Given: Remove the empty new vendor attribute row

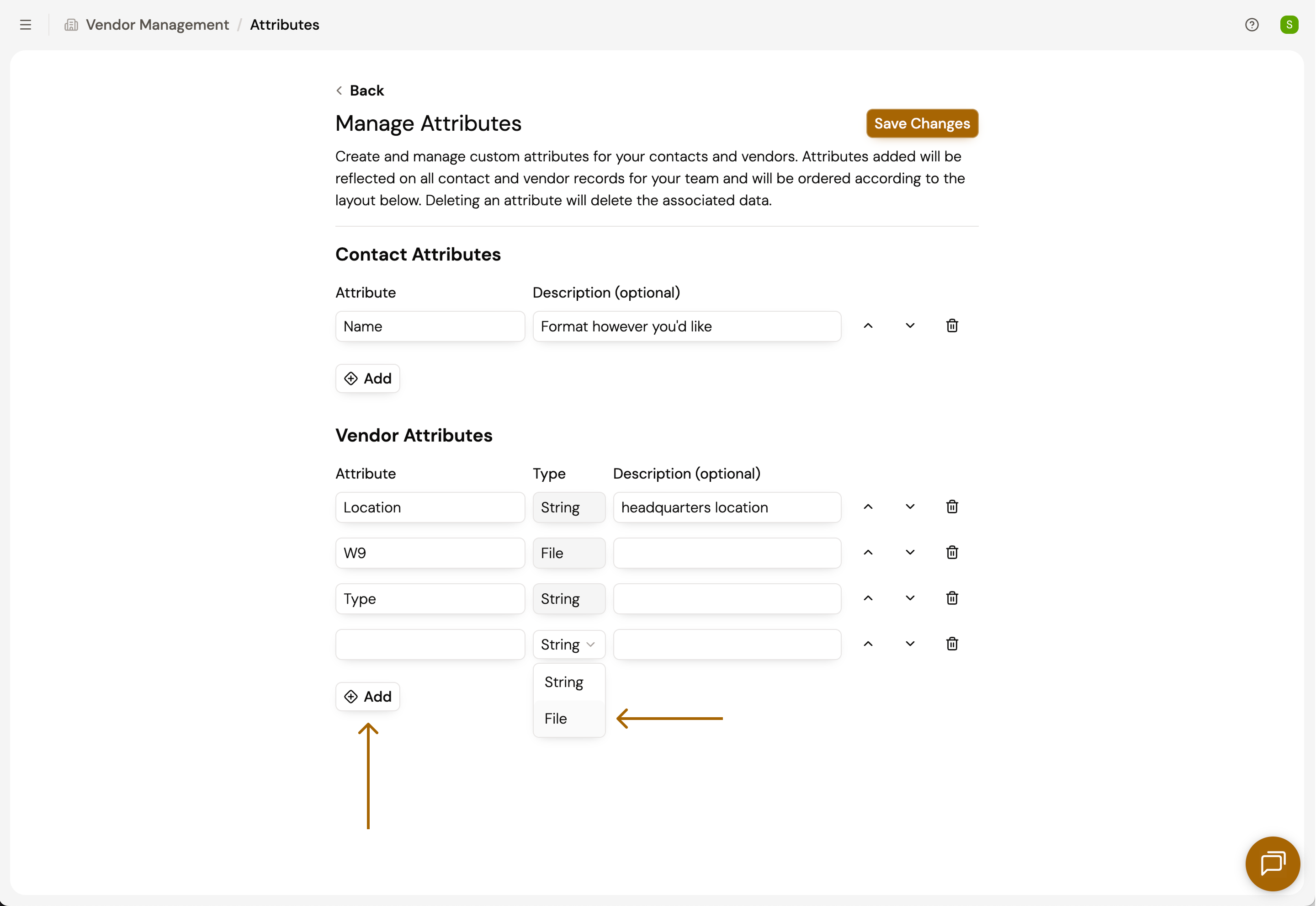Looking at the screenshot, I should pos(952,644).
